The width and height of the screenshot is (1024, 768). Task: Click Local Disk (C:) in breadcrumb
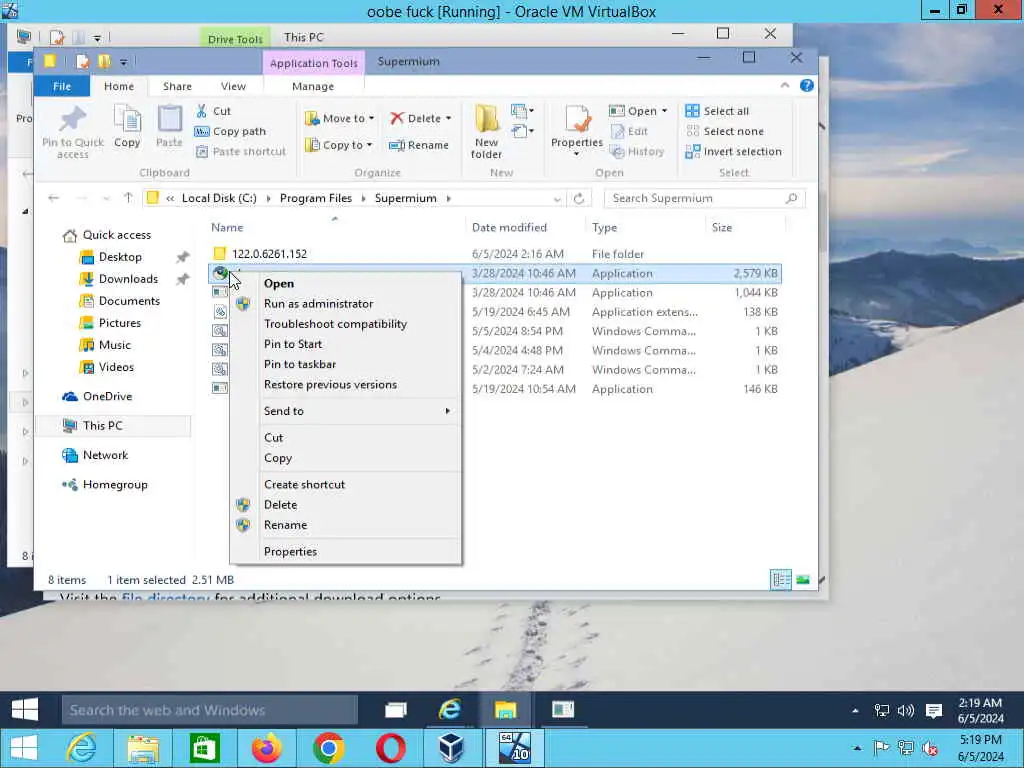pos(219,198)
